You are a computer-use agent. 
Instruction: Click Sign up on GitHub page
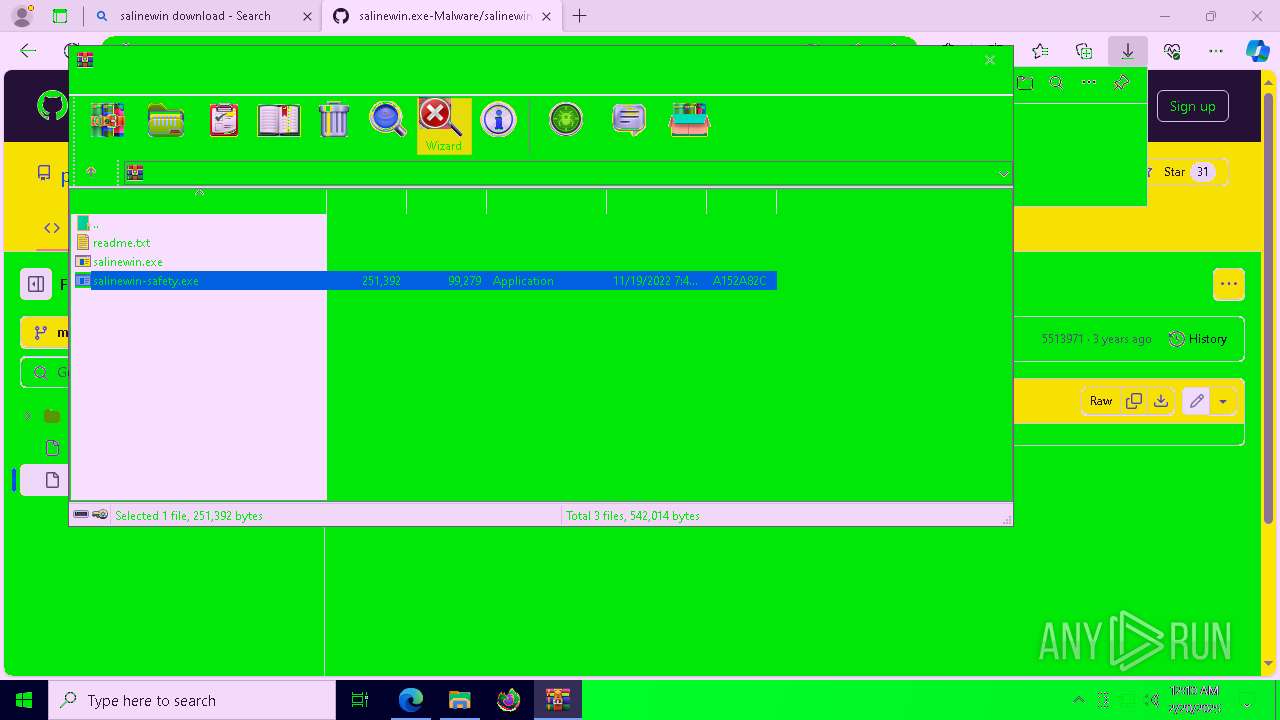point(1192,106)
